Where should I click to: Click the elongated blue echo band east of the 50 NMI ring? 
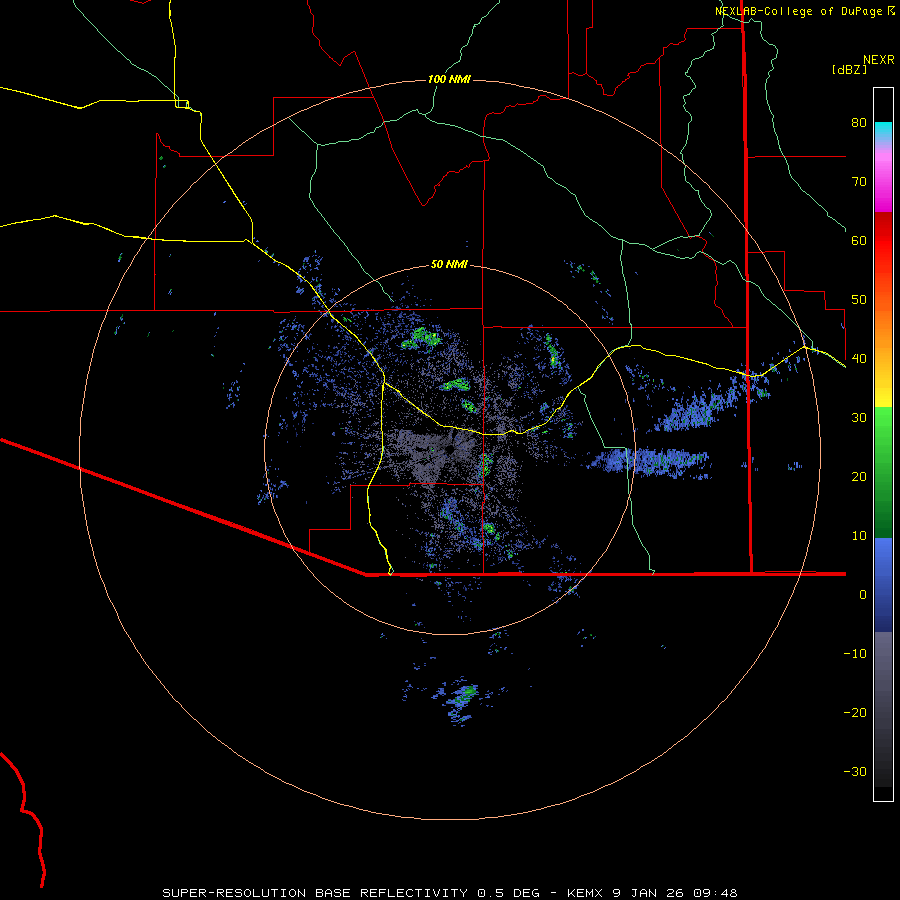click(649, 461)
